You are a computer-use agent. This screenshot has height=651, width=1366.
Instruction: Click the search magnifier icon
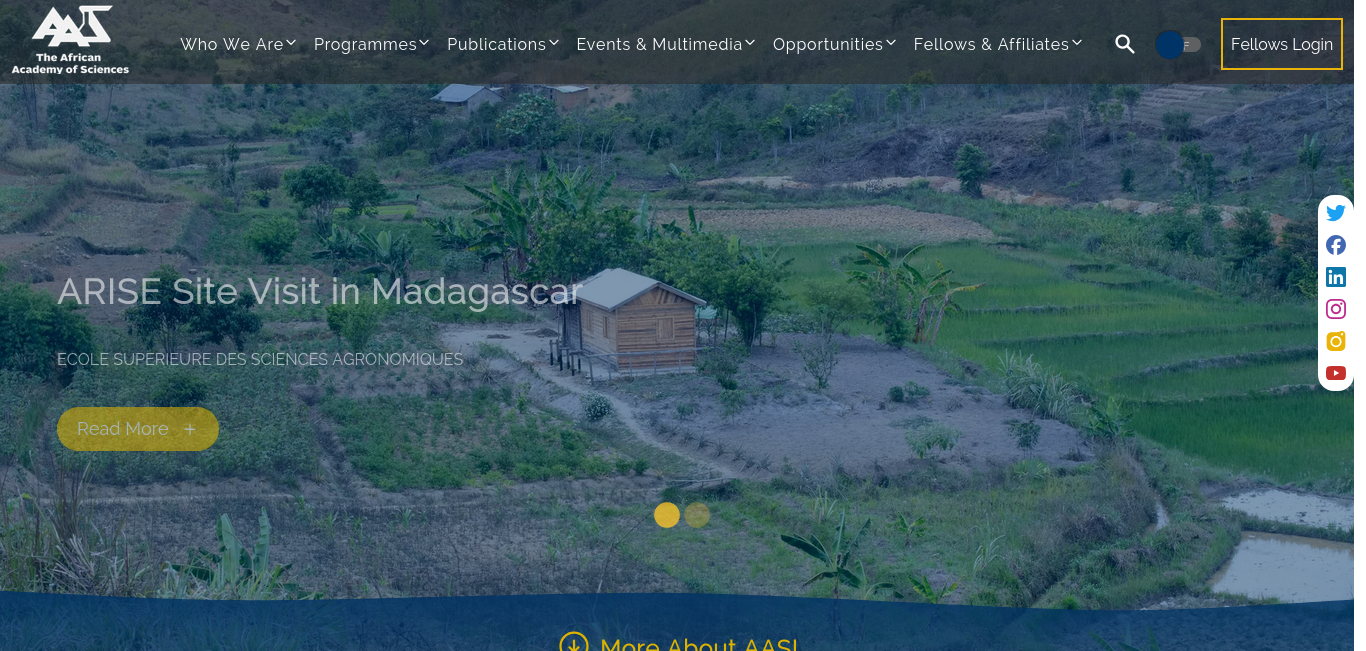tap(1125, 44)
